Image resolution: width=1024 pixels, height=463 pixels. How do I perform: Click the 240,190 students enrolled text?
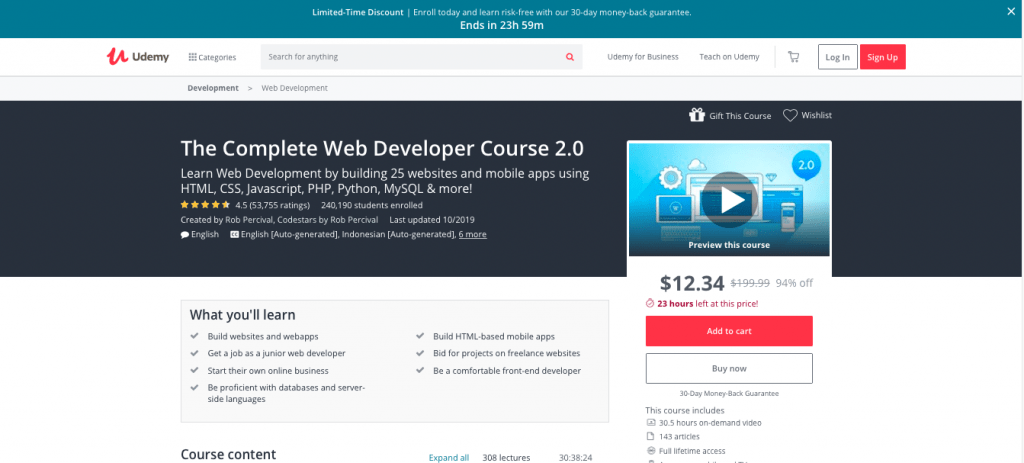click(x=372, y=205)
